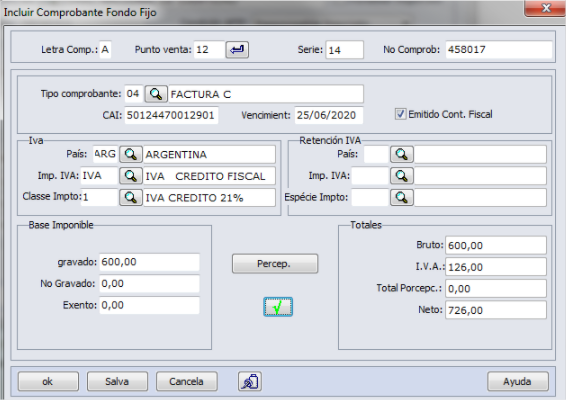Click the Espécie Impto description field
This screenshot has width=566, height=400.
[x=480, y=197]
